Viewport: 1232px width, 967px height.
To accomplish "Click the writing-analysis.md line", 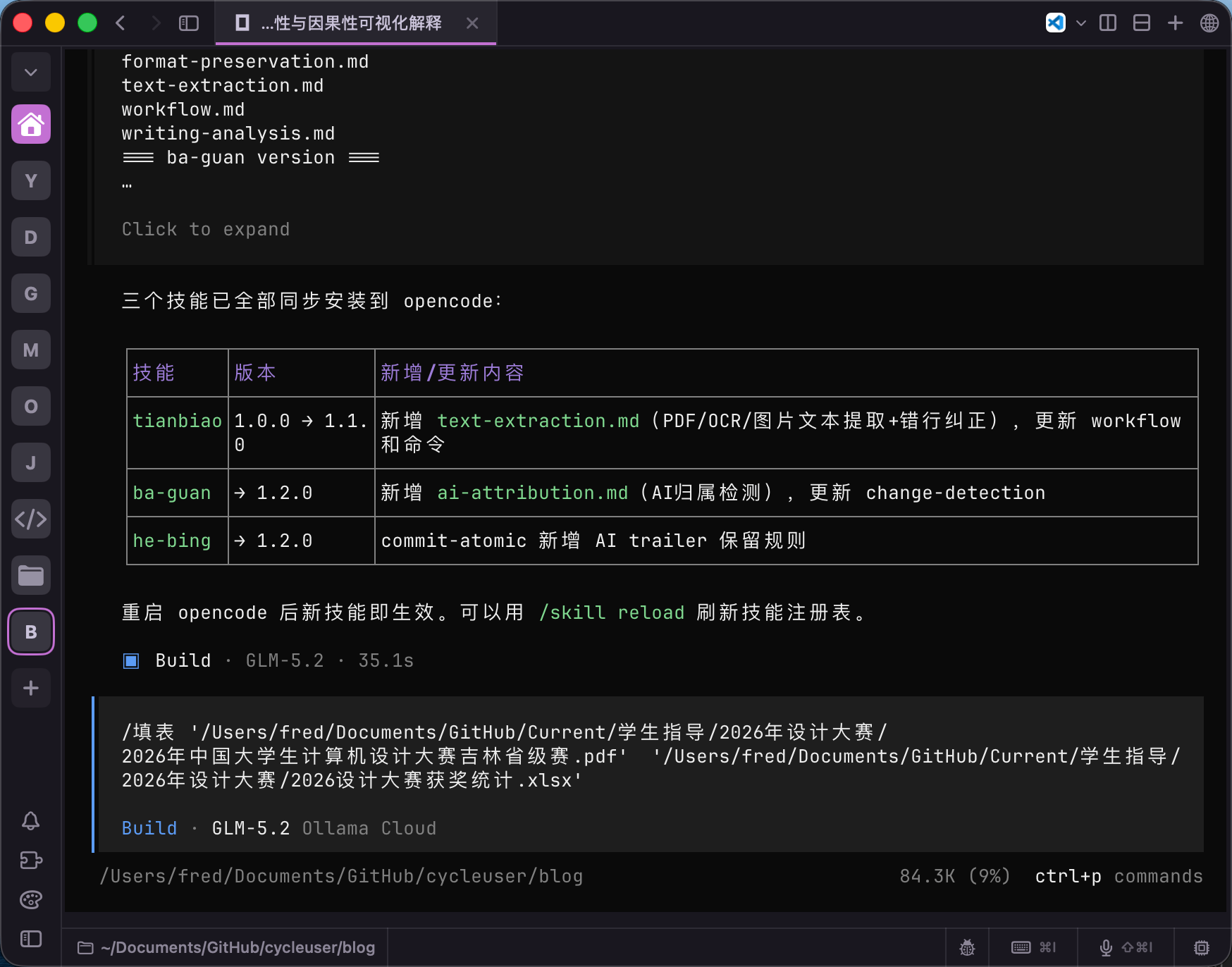I will click(228, 133).
